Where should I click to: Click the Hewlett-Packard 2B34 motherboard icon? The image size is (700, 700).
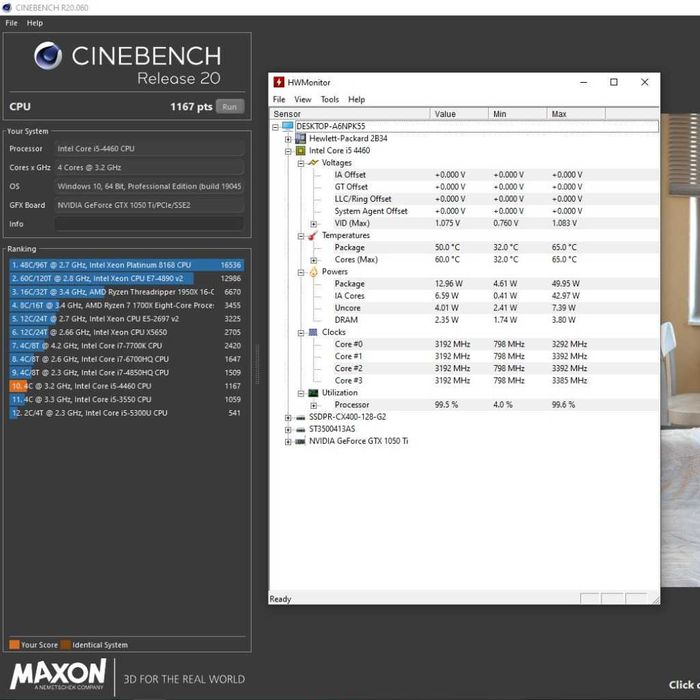tap(301, 138)
